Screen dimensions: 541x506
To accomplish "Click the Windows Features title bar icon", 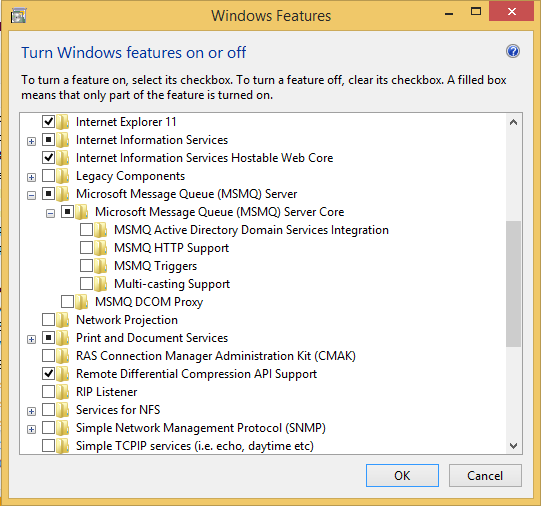I will click(18, 16).
